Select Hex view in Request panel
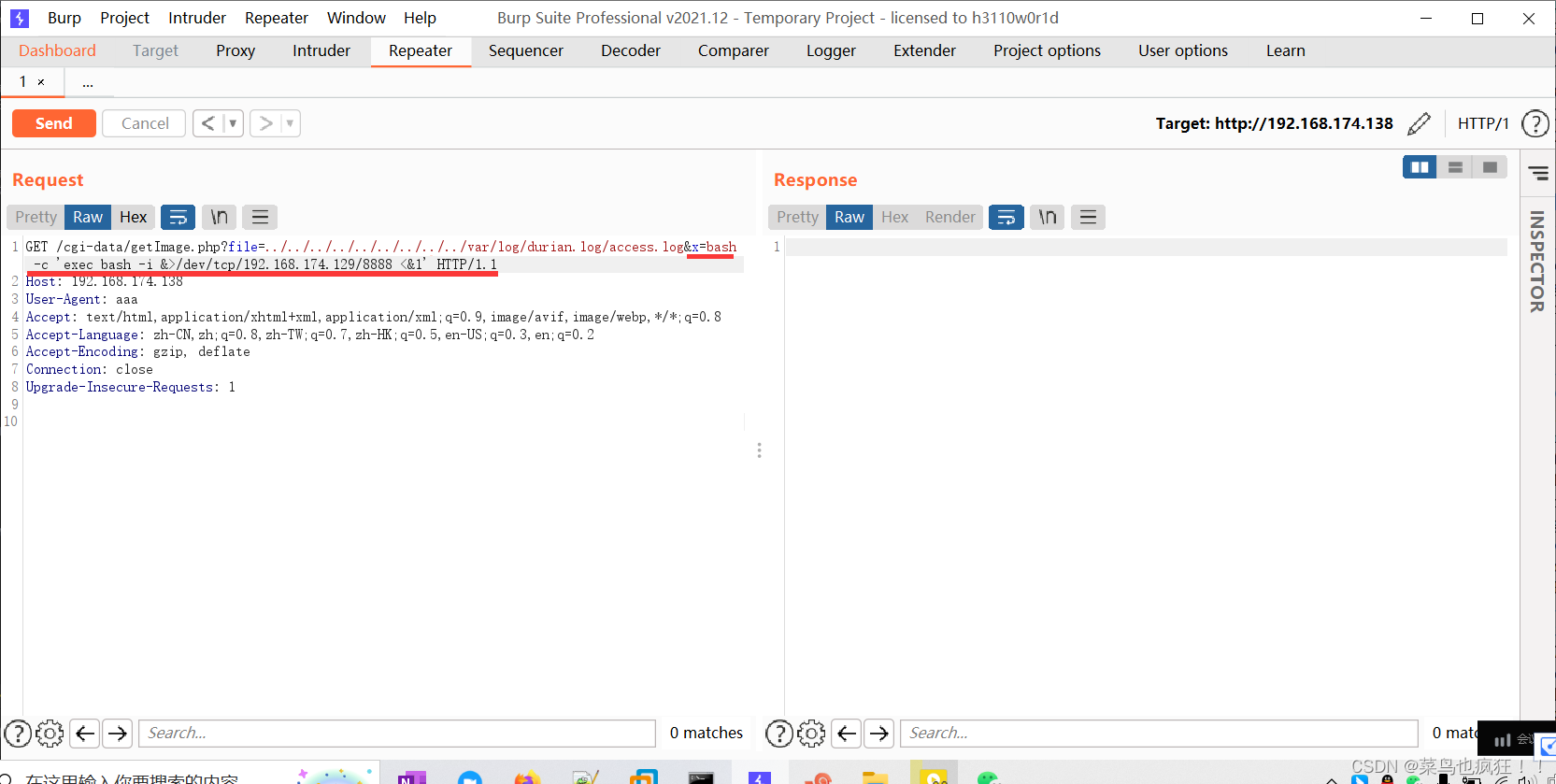This screenshot has height=784, width=1556. tap(134, 217)
